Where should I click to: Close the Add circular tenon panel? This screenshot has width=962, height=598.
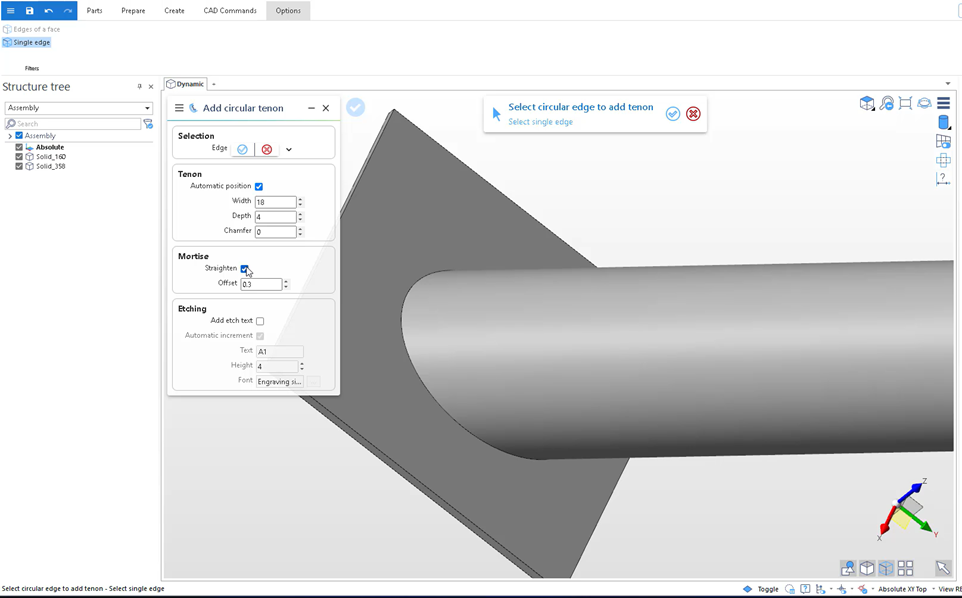(326, 108)
